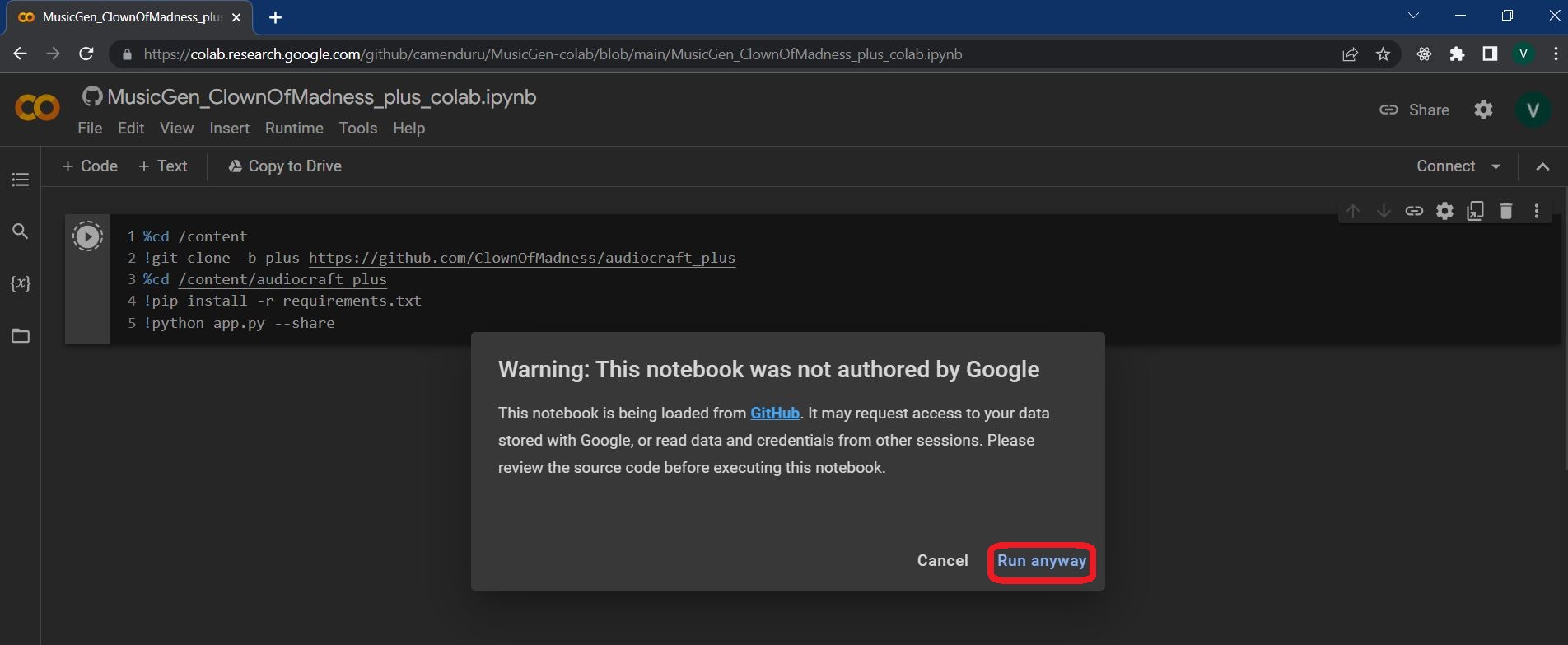Select the MusicGen_ClownOfMadness browser tab
1568x645 pixels.
(128, 17)
